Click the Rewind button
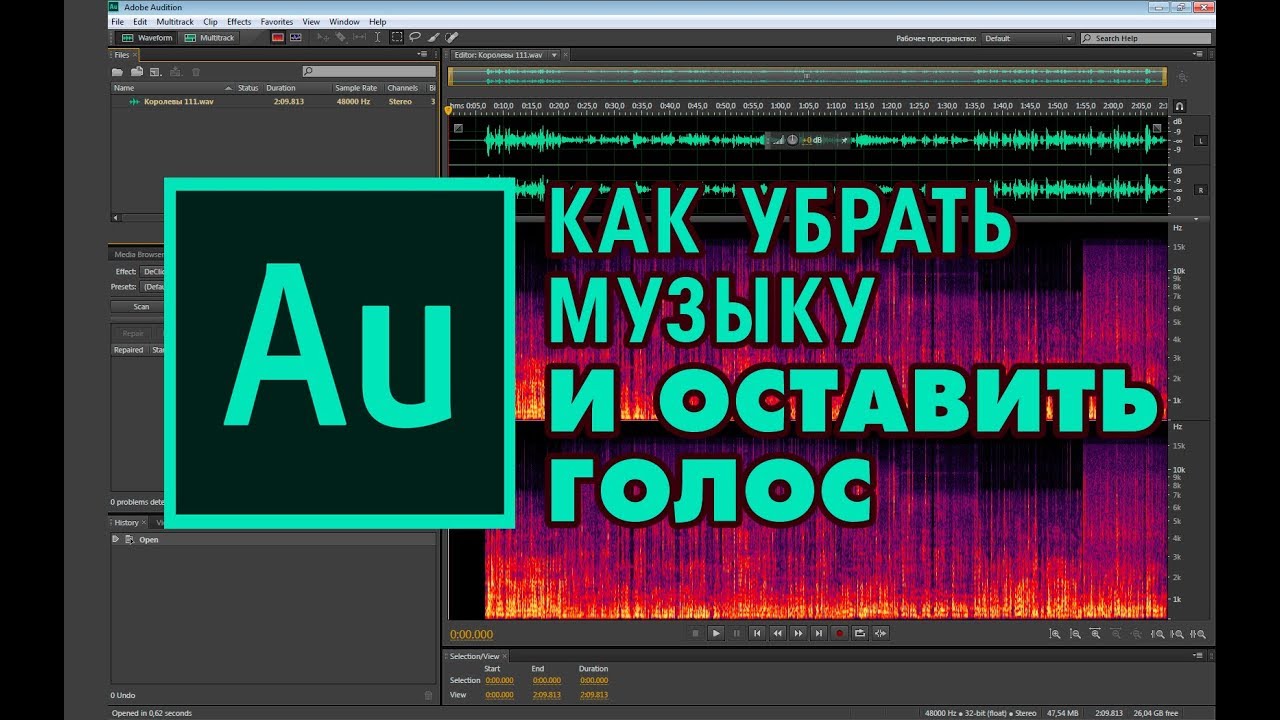 pos(778,633)
